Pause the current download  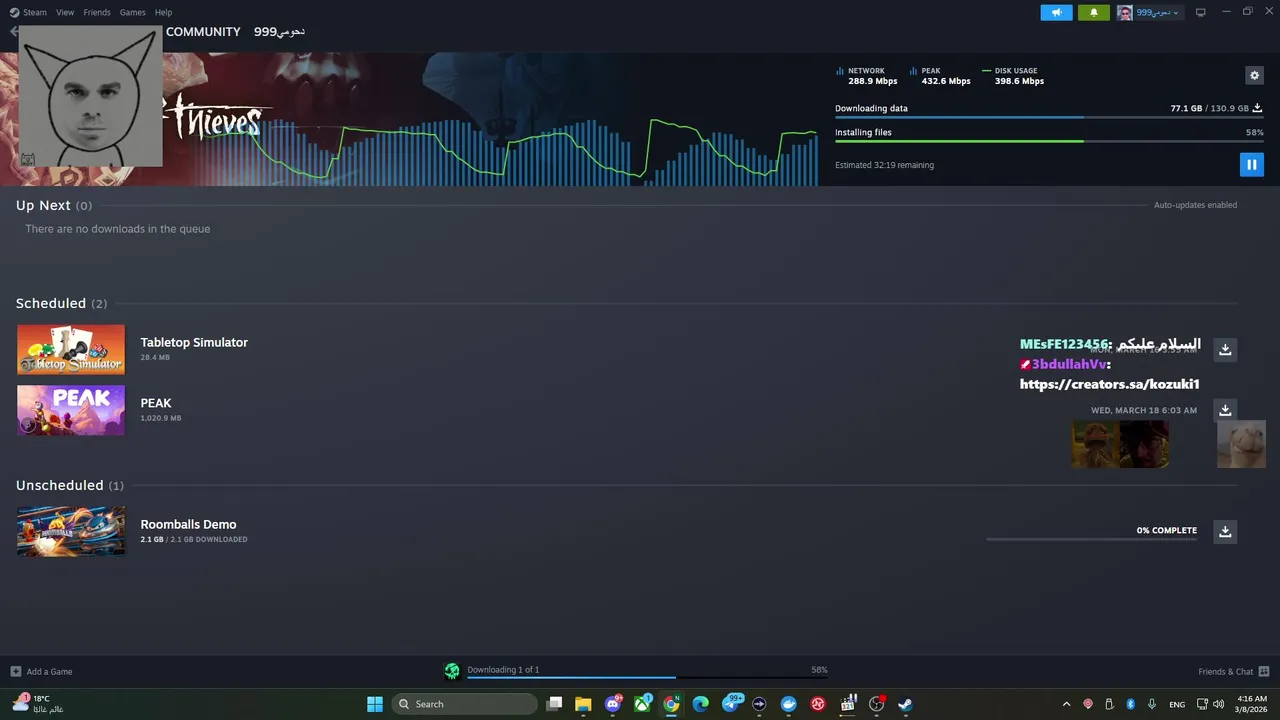click(1251, 164)
